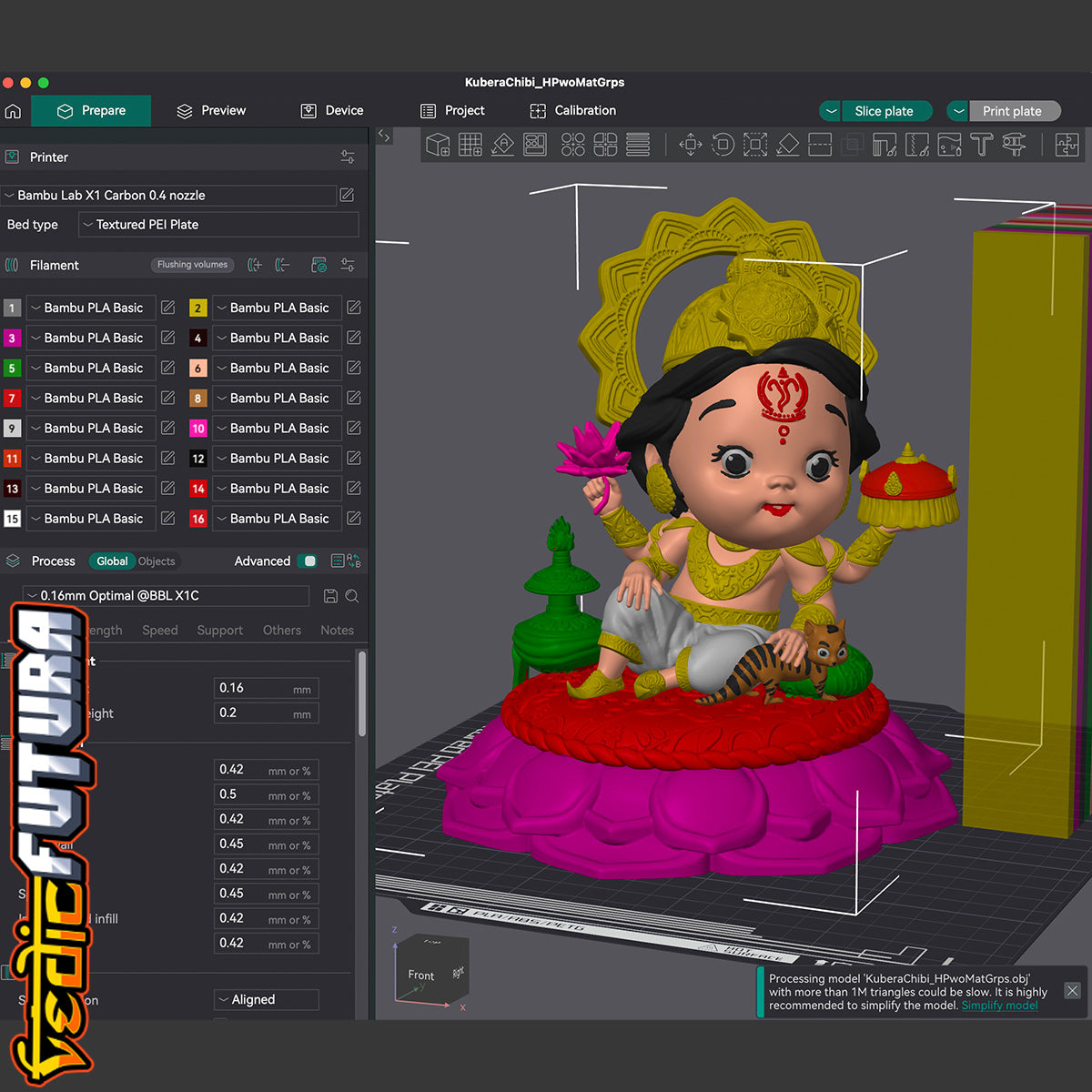Screen dimensions: 1092x1092
Task: Switch process scope to Objects
Action: click(x=157, y=561)
